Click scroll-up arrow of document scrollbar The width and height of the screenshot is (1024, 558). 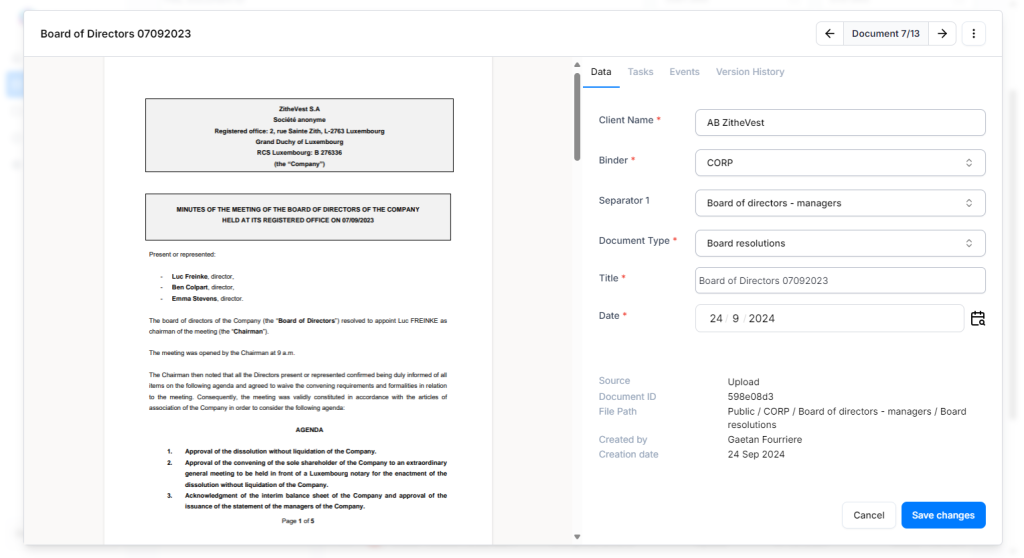[577, 66]
